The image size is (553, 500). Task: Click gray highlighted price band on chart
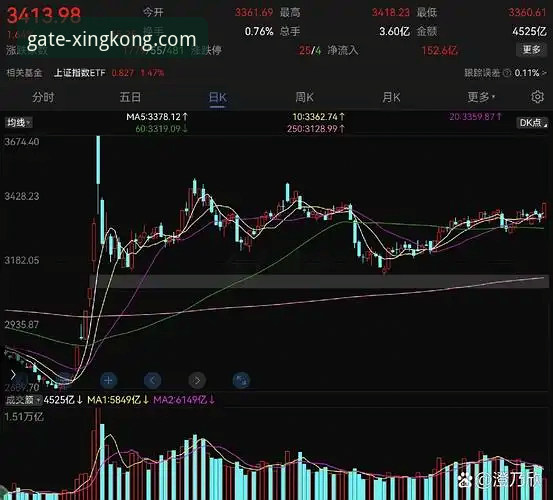pos(319,281)
